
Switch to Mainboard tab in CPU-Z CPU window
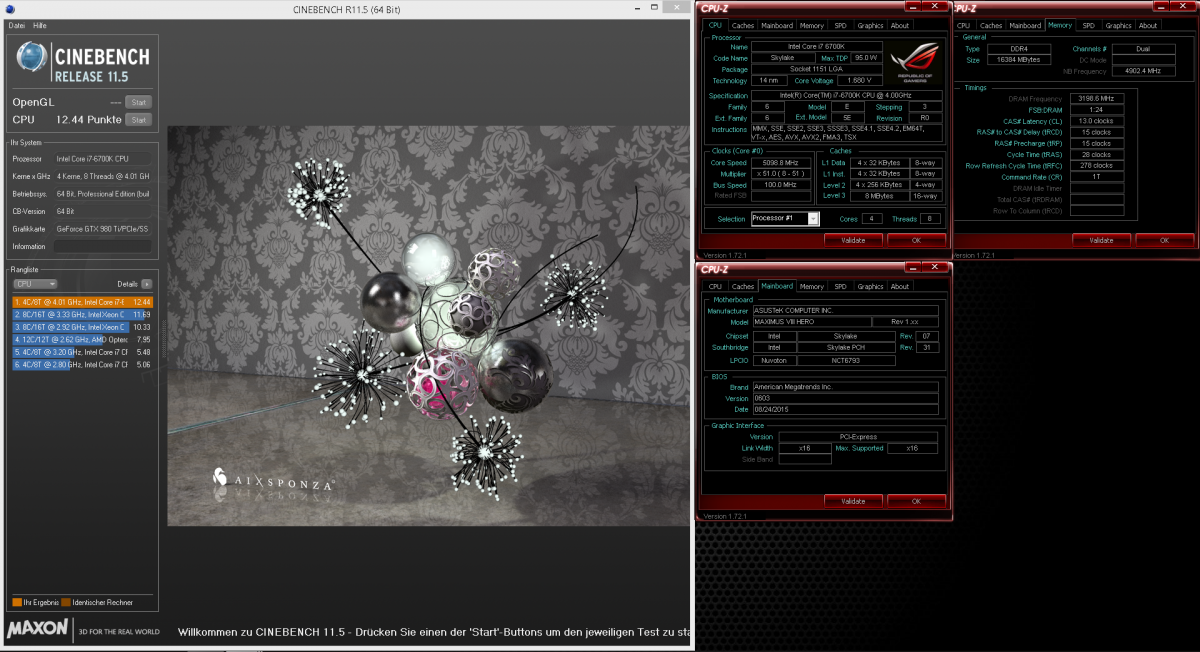[x=776, y=25]
